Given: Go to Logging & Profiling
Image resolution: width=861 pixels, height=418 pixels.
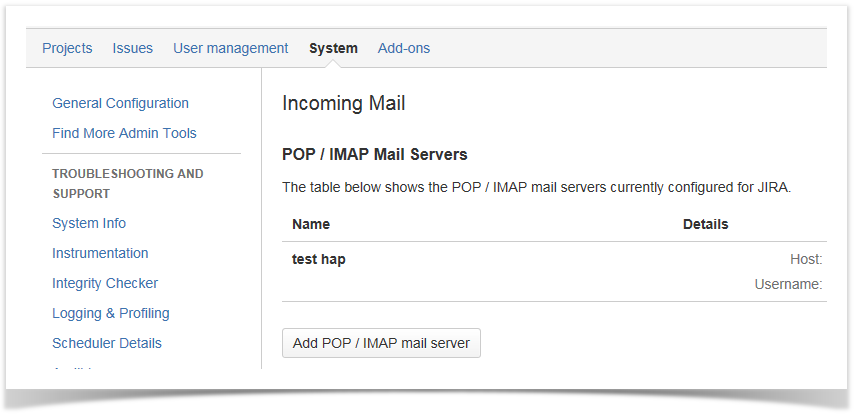Looking at the screenshot, I should [x=111, y=313].
